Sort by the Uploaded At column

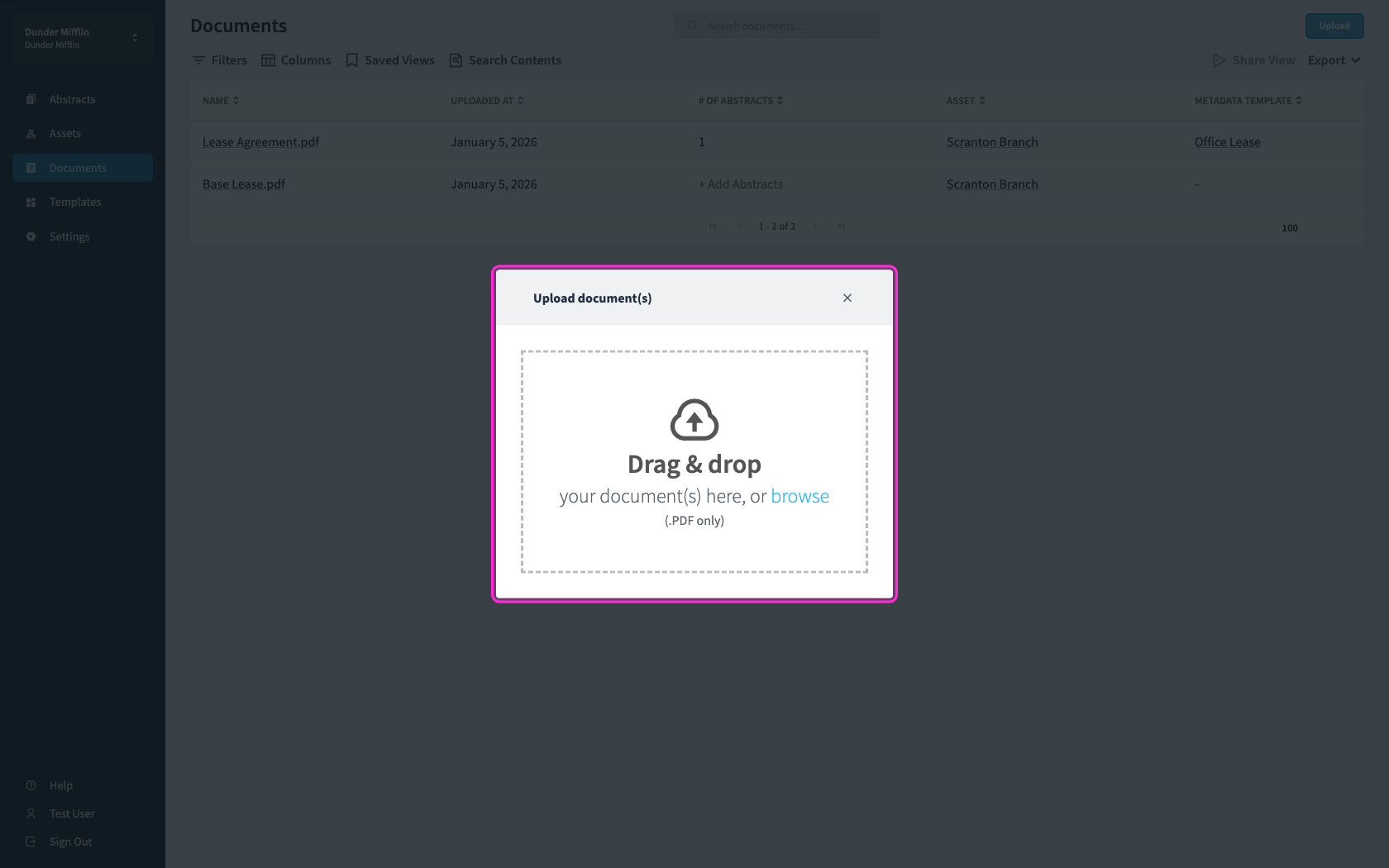point(487,101)
